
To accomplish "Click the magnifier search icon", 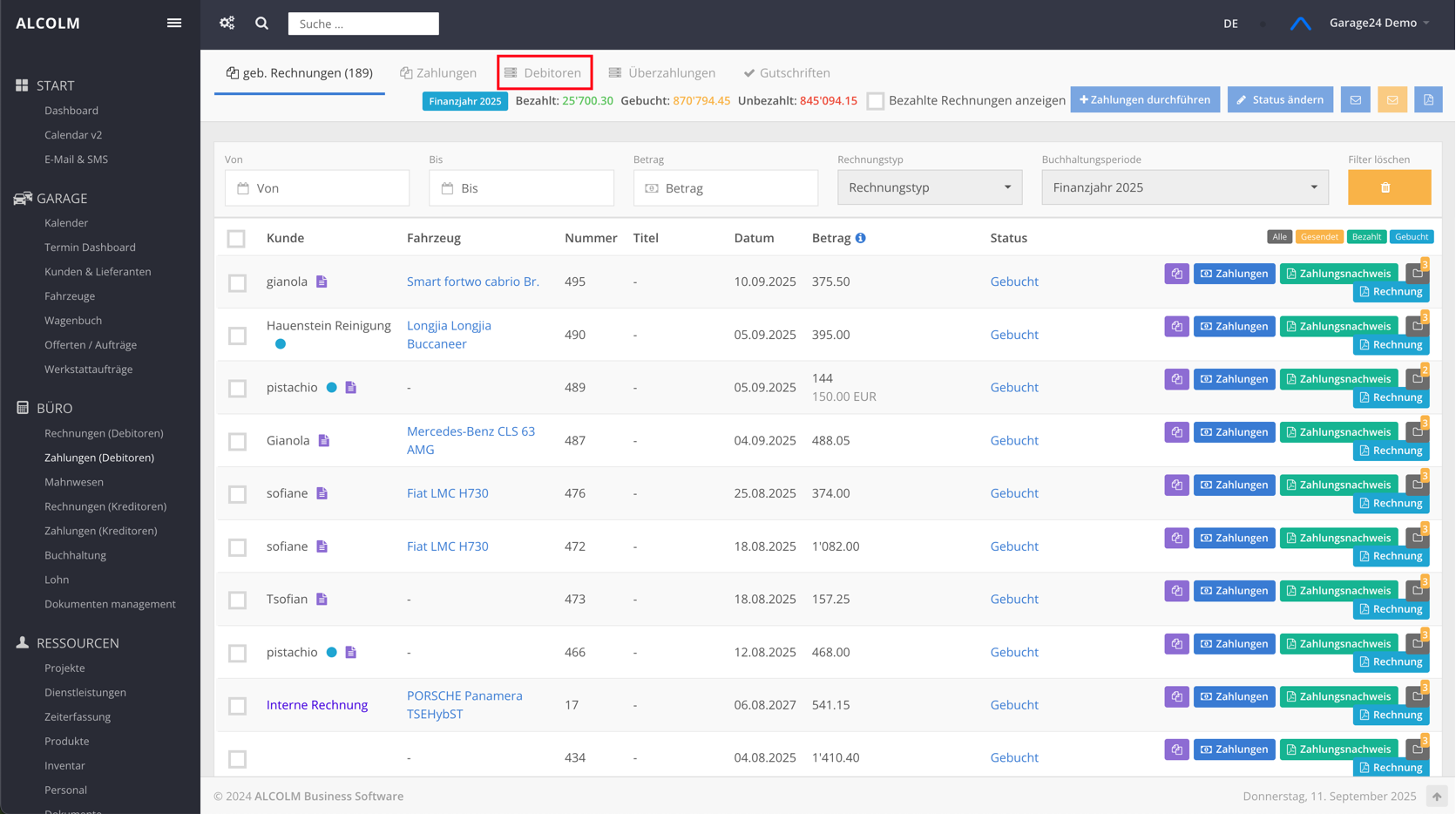I will click(261, 24).
